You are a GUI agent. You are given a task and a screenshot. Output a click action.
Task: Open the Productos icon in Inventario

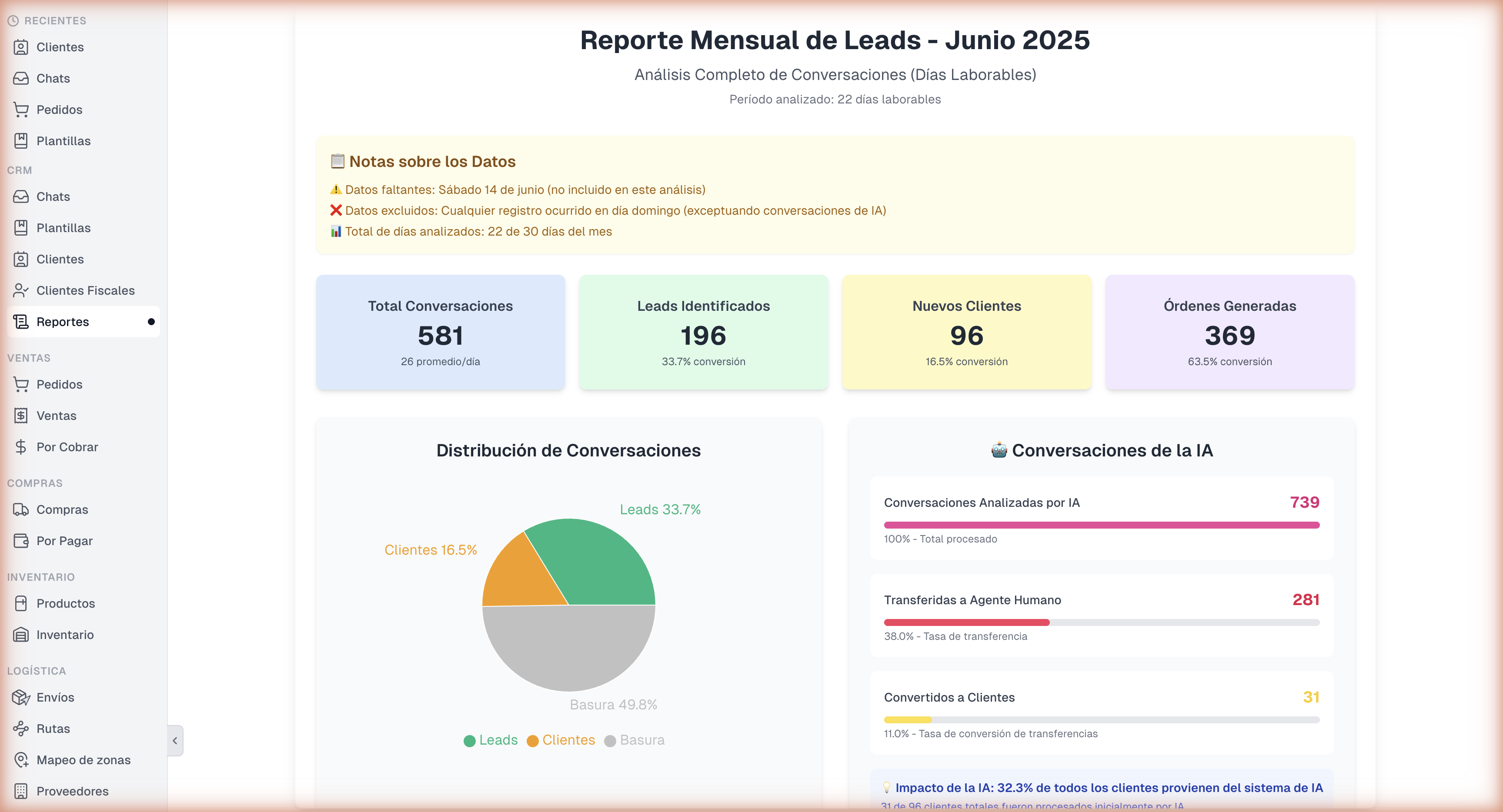[21, 603]
